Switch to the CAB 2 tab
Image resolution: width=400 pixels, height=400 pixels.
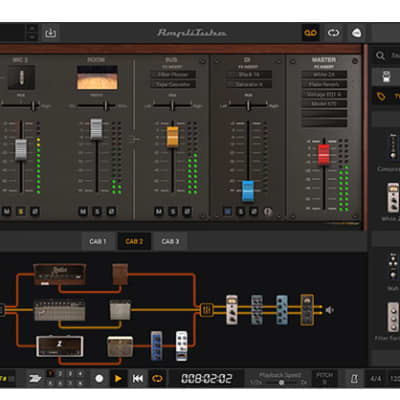134,241
